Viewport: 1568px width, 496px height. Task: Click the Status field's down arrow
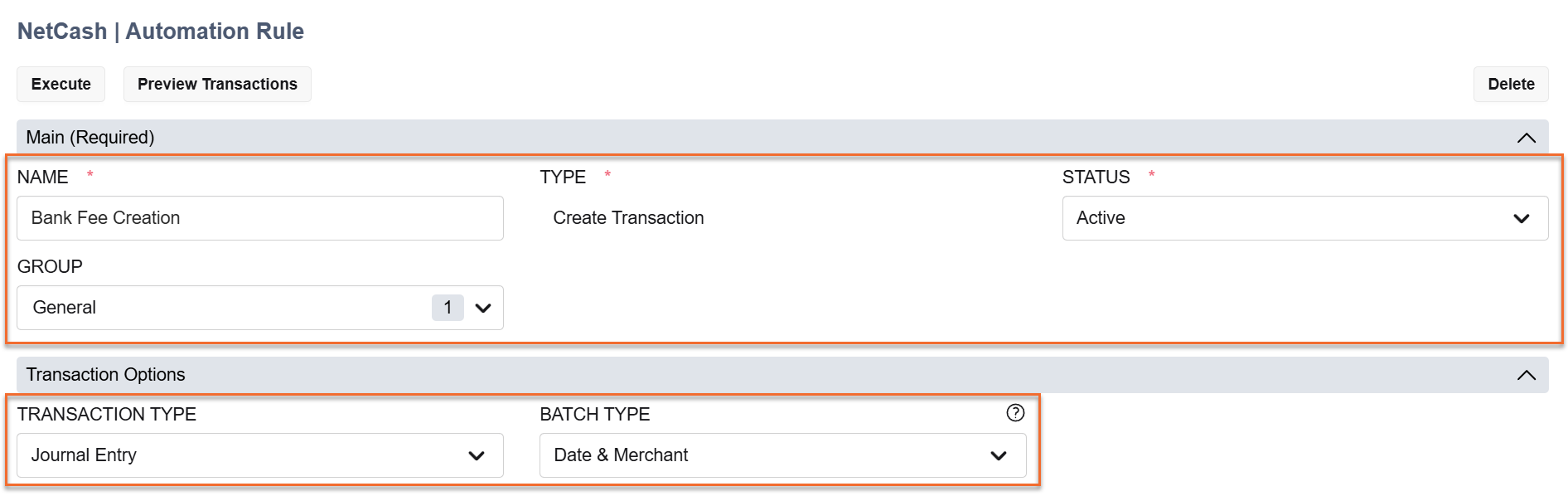(x=1521, y=219)
